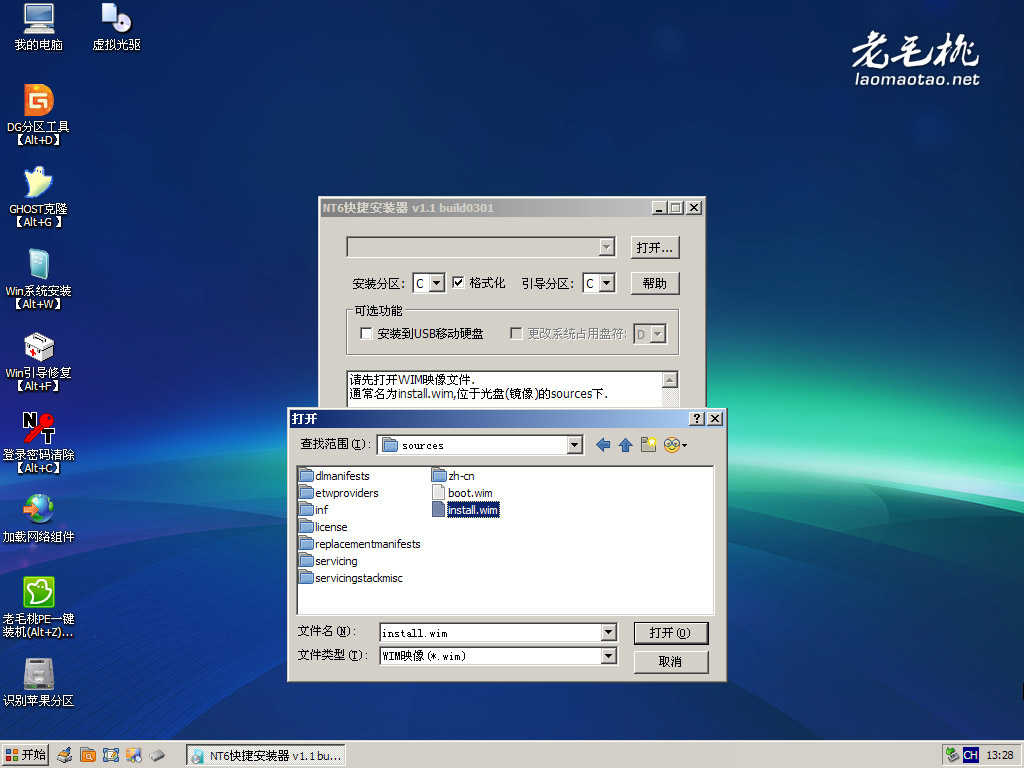Image resolution: width=1024 pixels, height=768 pixels.
Task: Open the My Computer (我的电脑) desktop icon
Action: tap(39, 27)
